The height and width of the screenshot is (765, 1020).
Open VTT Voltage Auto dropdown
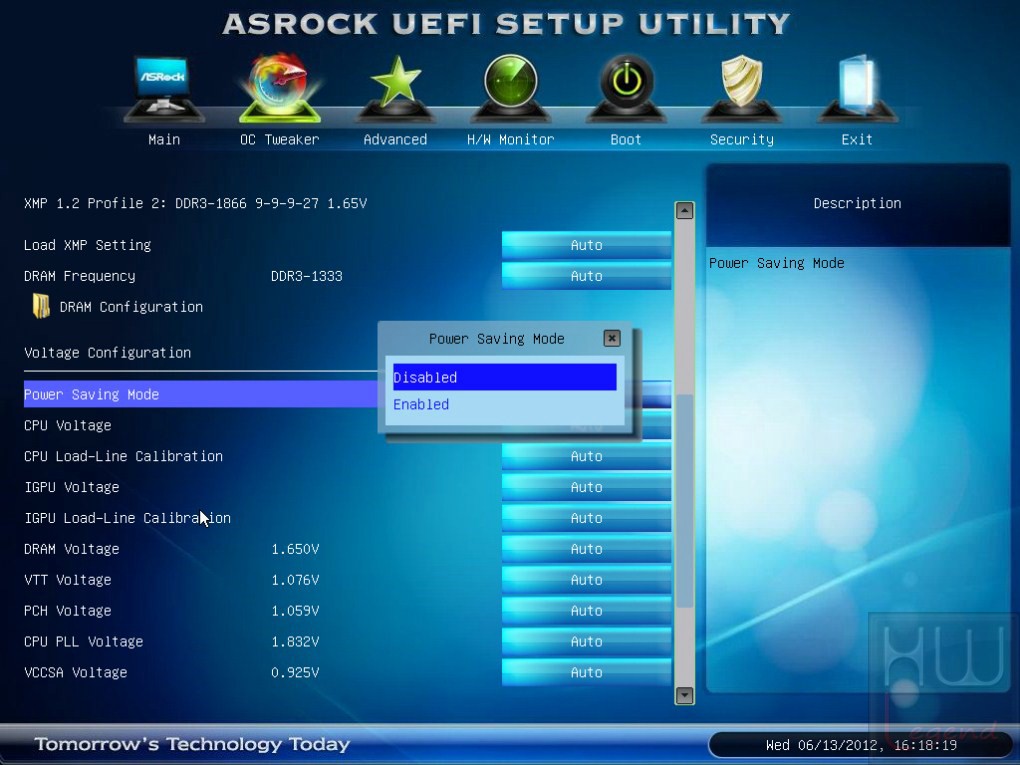click(x=586, y=580)
